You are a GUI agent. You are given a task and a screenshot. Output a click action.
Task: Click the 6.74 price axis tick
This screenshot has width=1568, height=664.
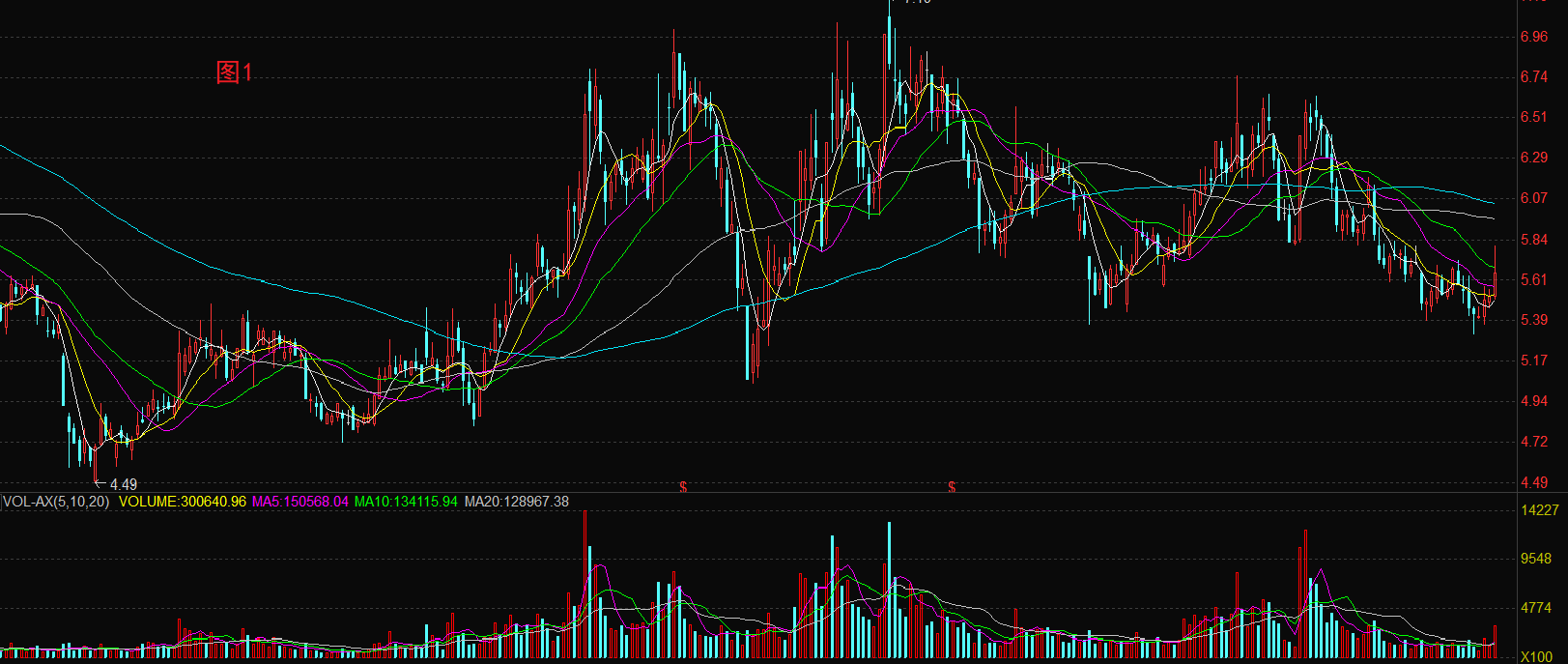pyautogui.click(x=1533, y=77)
